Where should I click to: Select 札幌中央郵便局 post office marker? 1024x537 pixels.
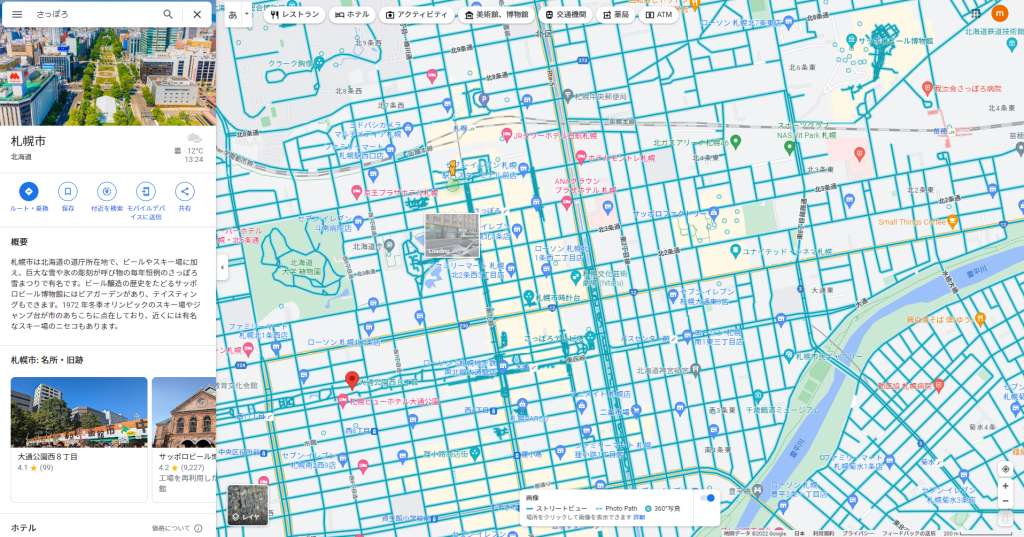coord(568,95)
